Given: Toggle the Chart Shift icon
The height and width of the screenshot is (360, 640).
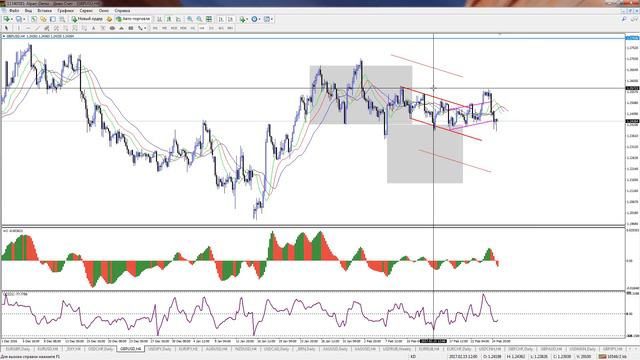Looking at the screenshot, I should [x=231, y=19].
